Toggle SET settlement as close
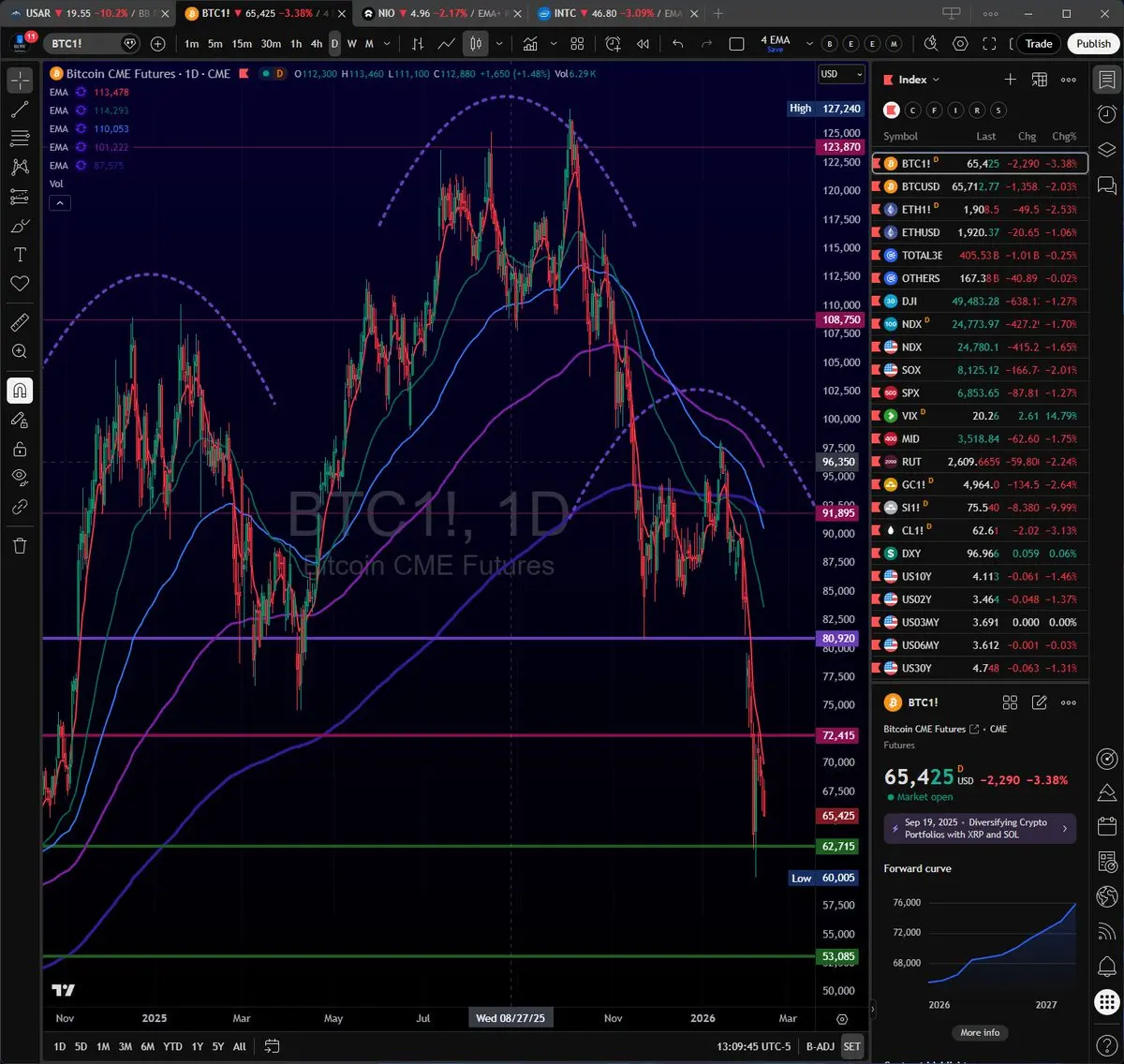Viewport: 1124px width, 1064px height. (x=851, y=1046)
